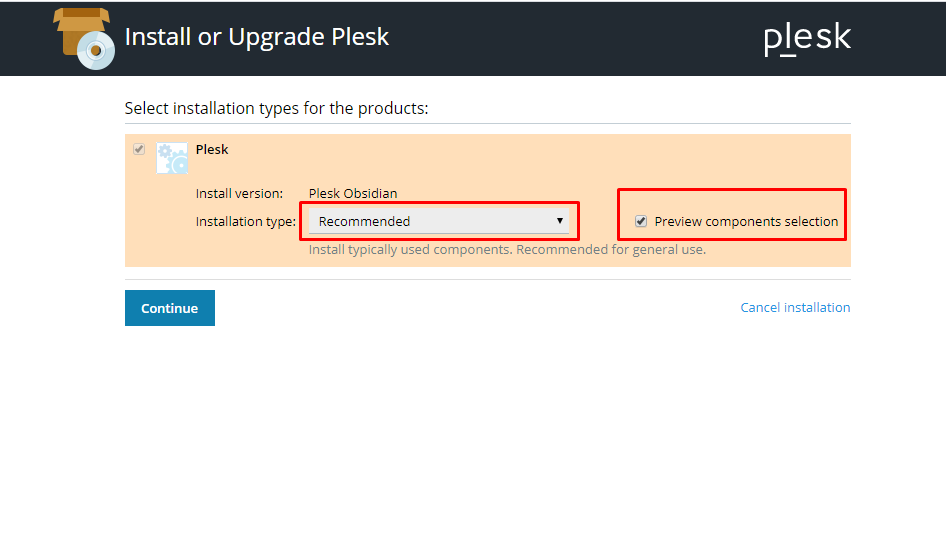Click the Recommended option text in combo box
Viewport: 946px width, 535px height.
click(364, 221)
